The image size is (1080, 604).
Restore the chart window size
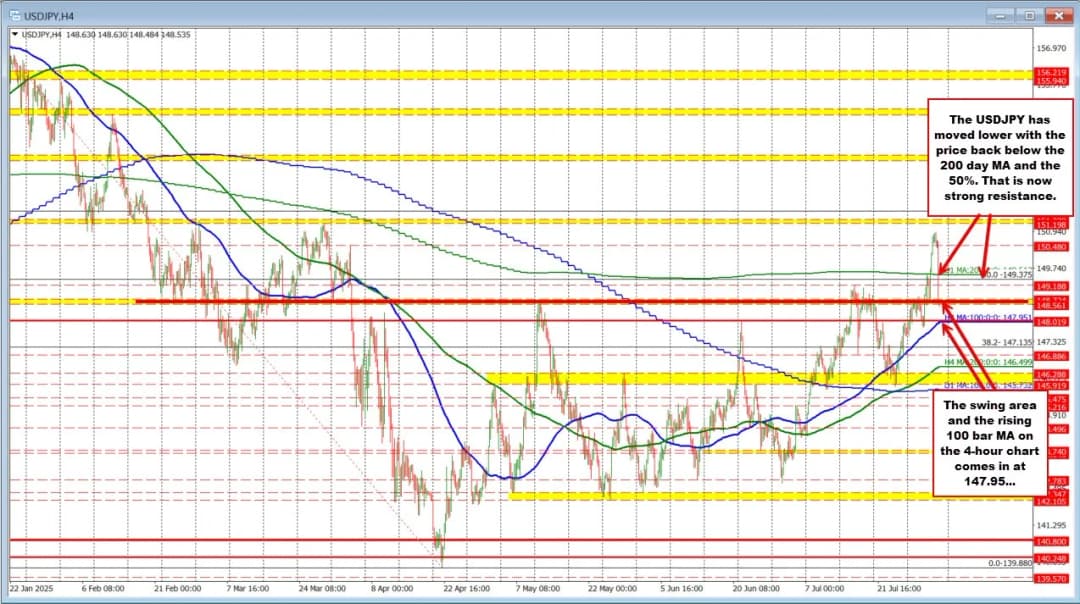(x=1027, y=15)
